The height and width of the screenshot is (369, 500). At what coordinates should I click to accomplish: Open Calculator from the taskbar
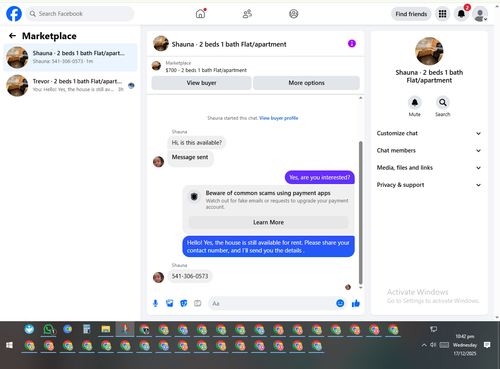pyautogui.click(x=87, y=330)
